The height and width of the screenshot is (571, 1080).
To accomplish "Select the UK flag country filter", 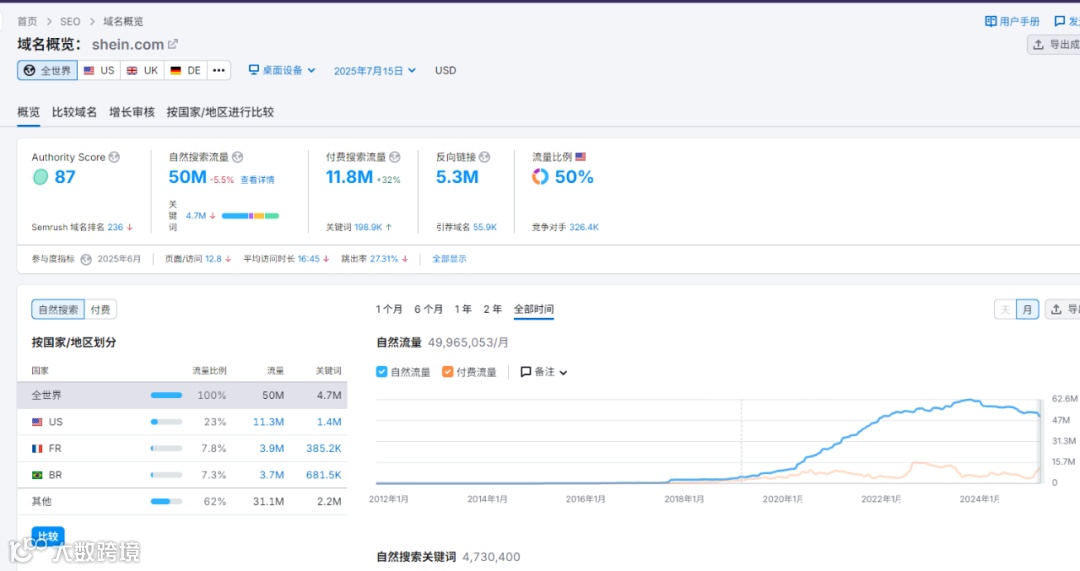I will (143, 70).
